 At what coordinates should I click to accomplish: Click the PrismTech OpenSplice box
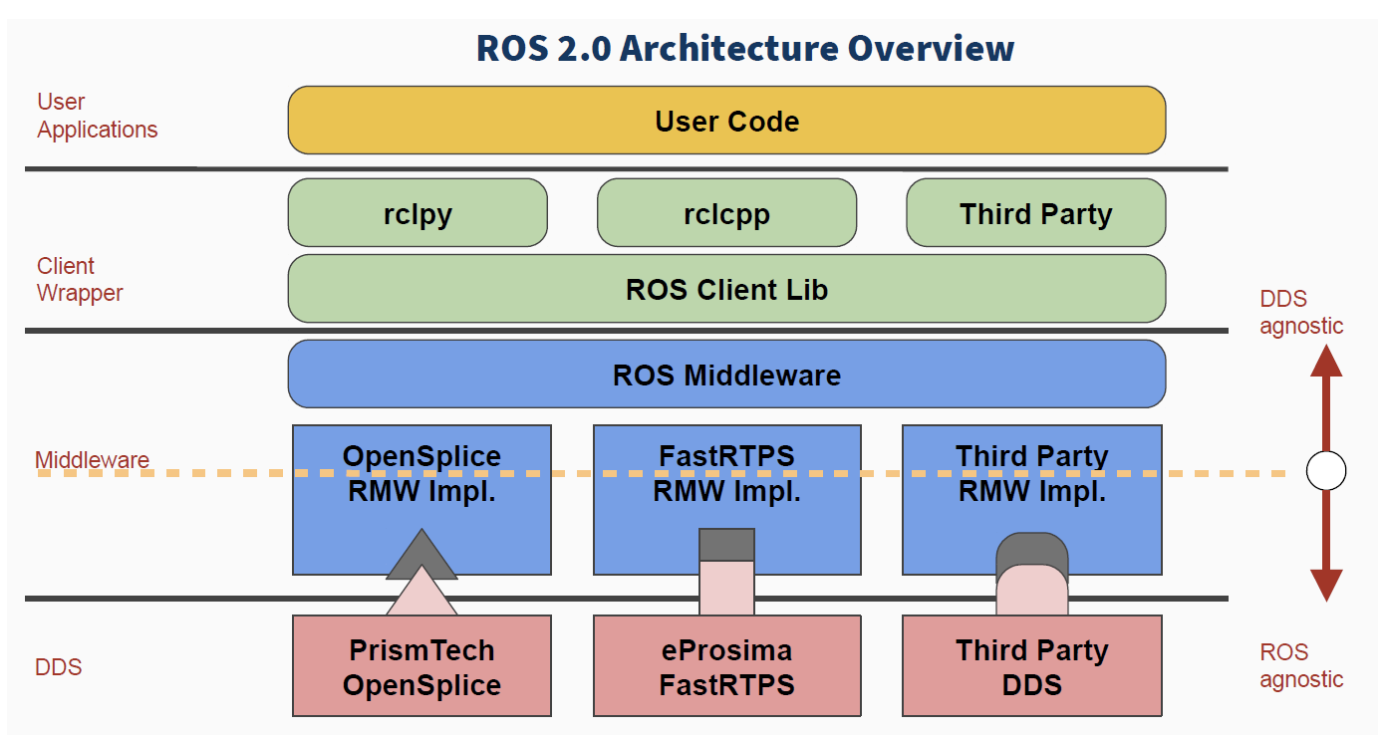point(422,666)
